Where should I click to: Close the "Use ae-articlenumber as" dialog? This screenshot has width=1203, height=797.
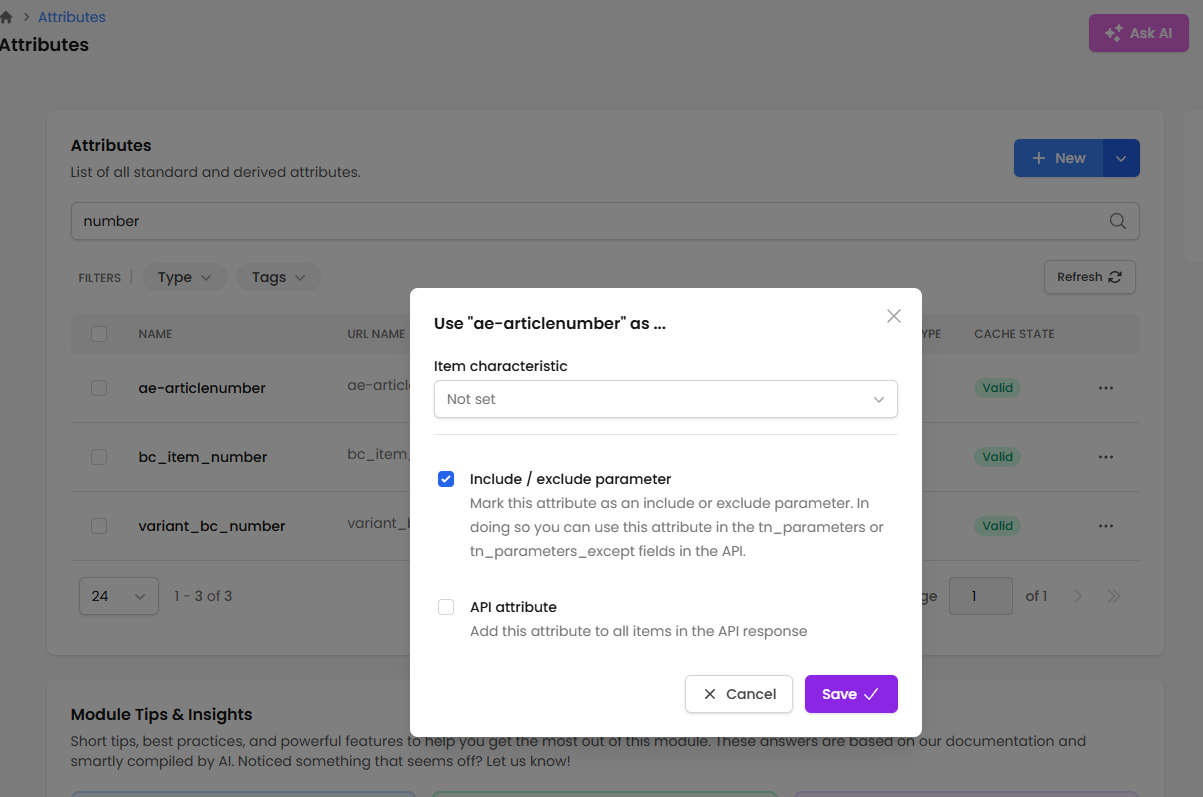[x=894, y=316]
